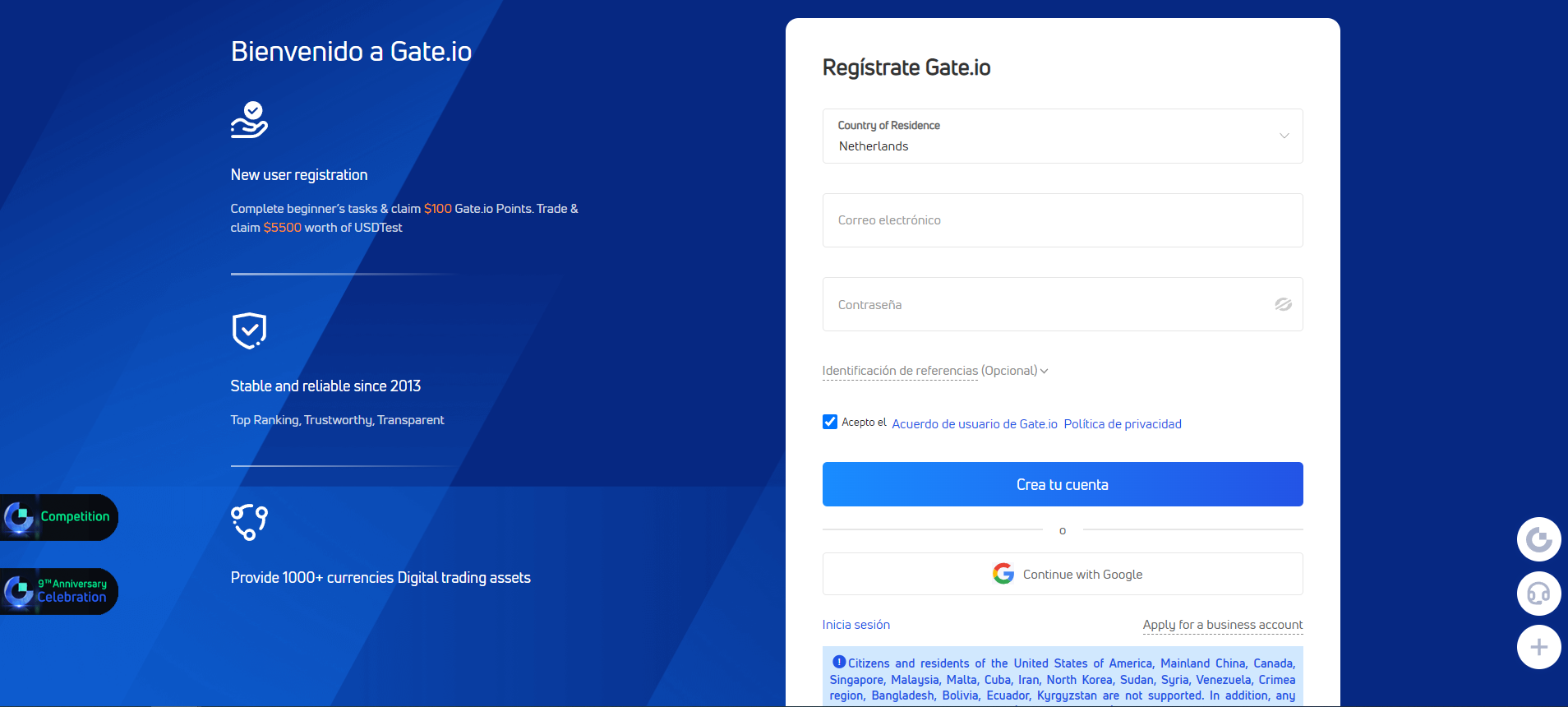
Task: Click Stable and reliable since 2013 text
Action: (x=325, y=386)
